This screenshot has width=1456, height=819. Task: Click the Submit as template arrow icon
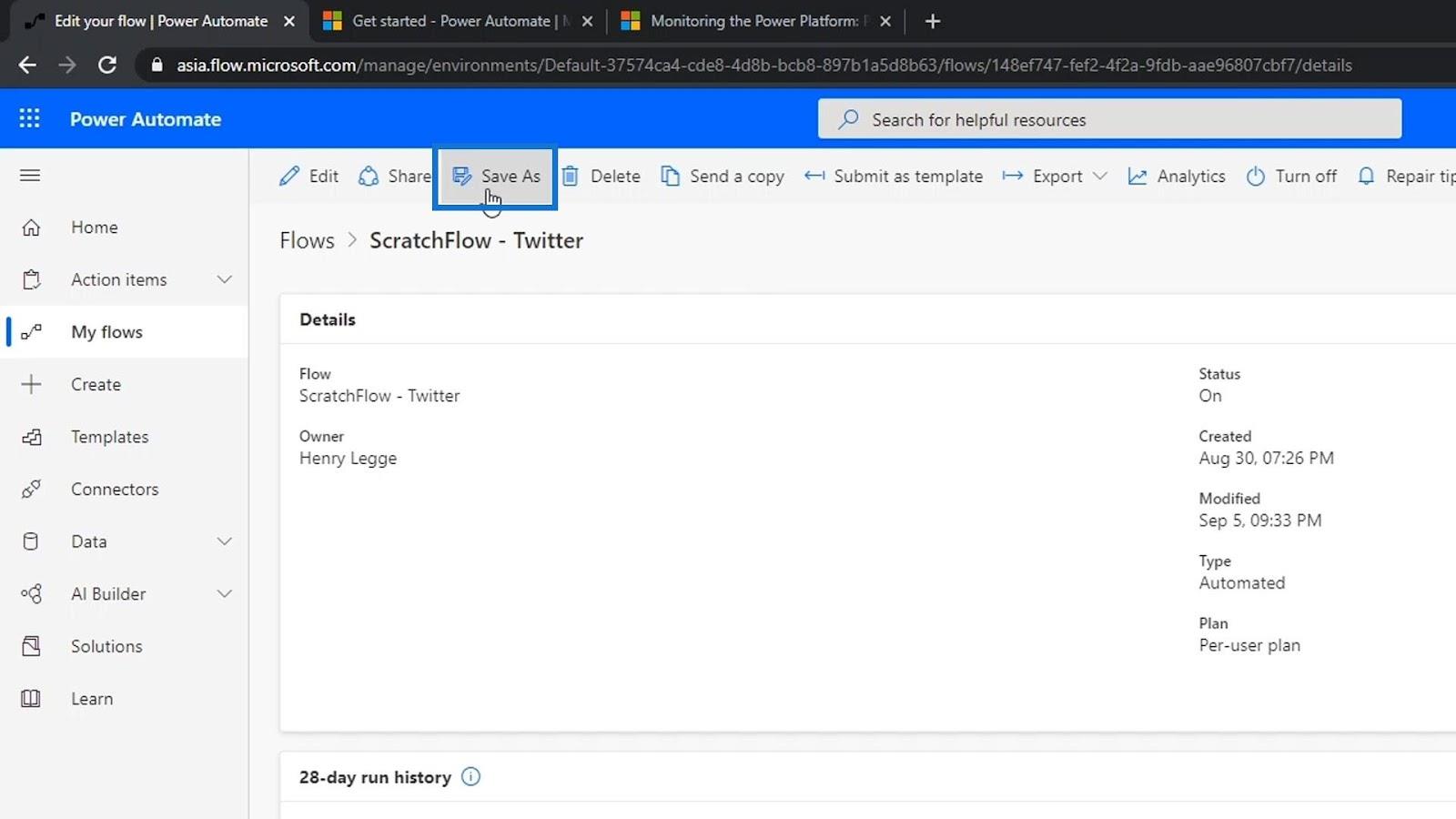pyautogui.click(x=814, y=176)
